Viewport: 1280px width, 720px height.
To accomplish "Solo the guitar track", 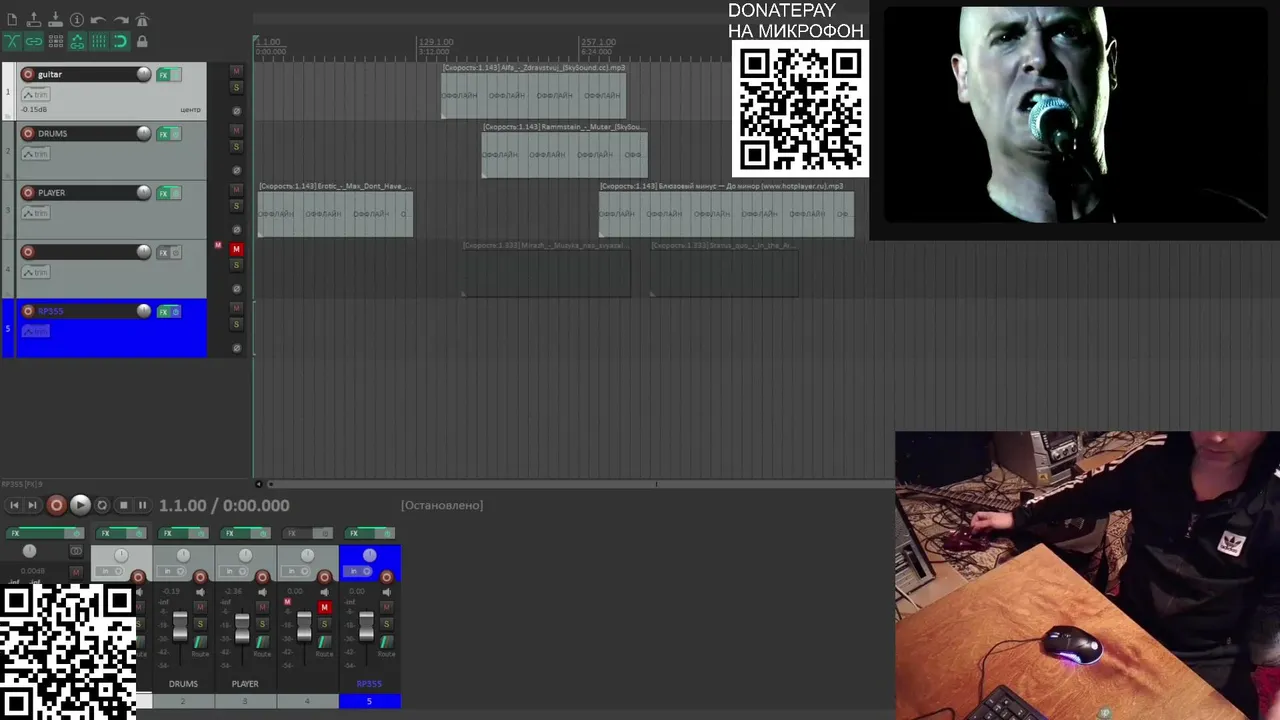I will click(x=237, y=87).
